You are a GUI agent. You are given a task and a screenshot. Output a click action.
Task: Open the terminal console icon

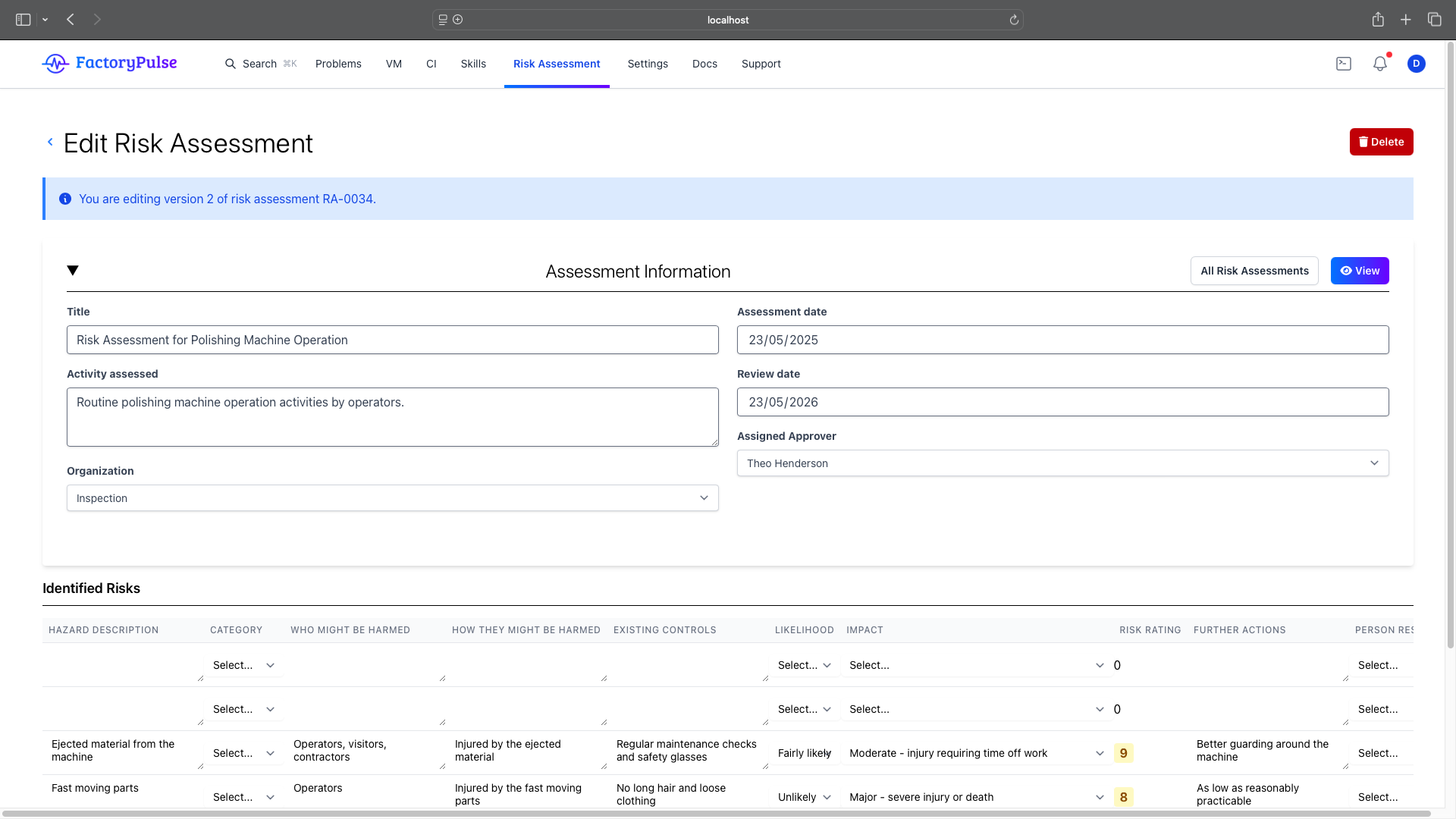point(1344,64)
